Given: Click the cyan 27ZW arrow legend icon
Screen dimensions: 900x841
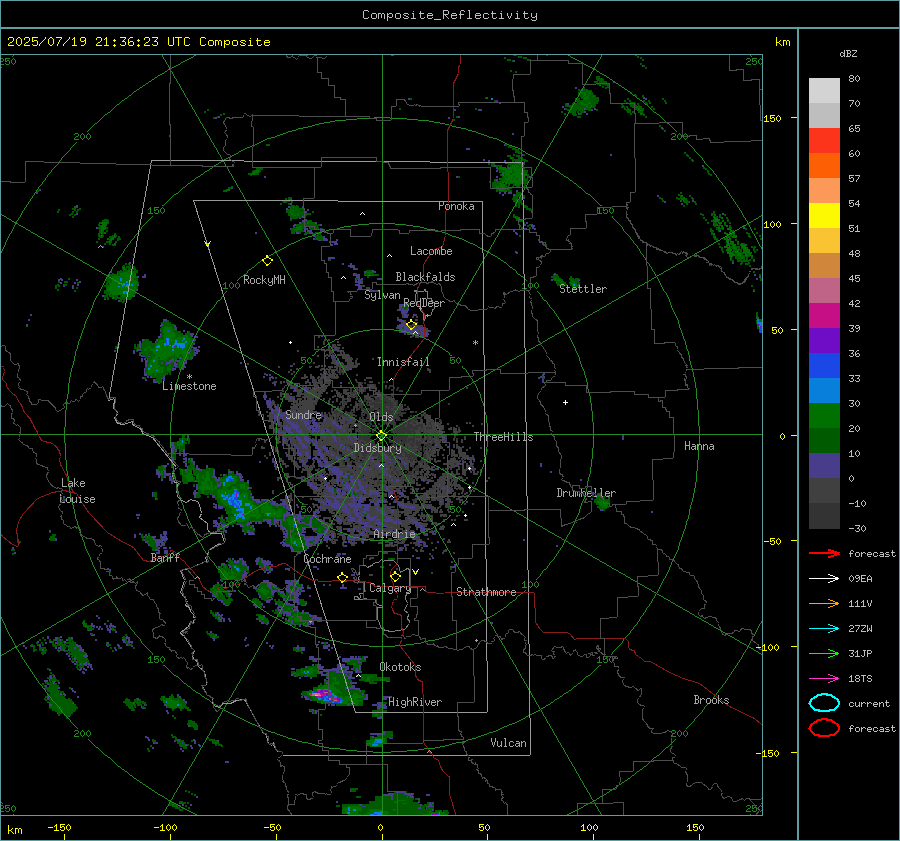Looking at the screenshot, I should click(x=824, y=629).
